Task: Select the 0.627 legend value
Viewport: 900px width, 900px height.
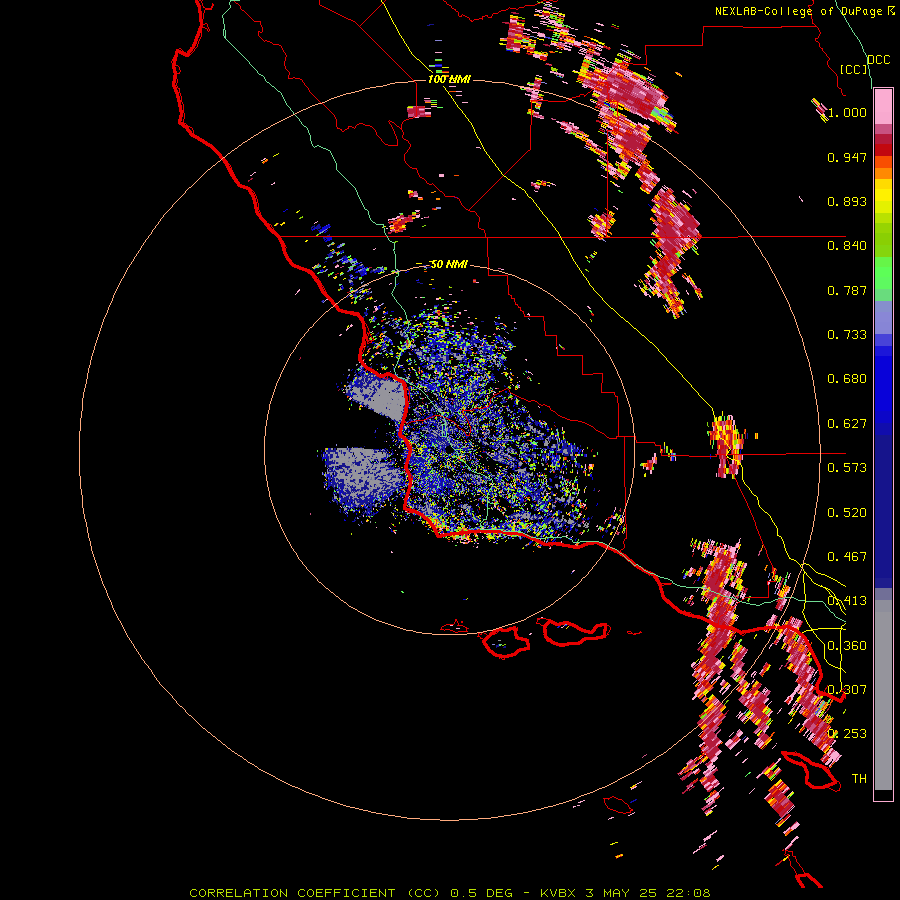Action: [x=847, y=424]
